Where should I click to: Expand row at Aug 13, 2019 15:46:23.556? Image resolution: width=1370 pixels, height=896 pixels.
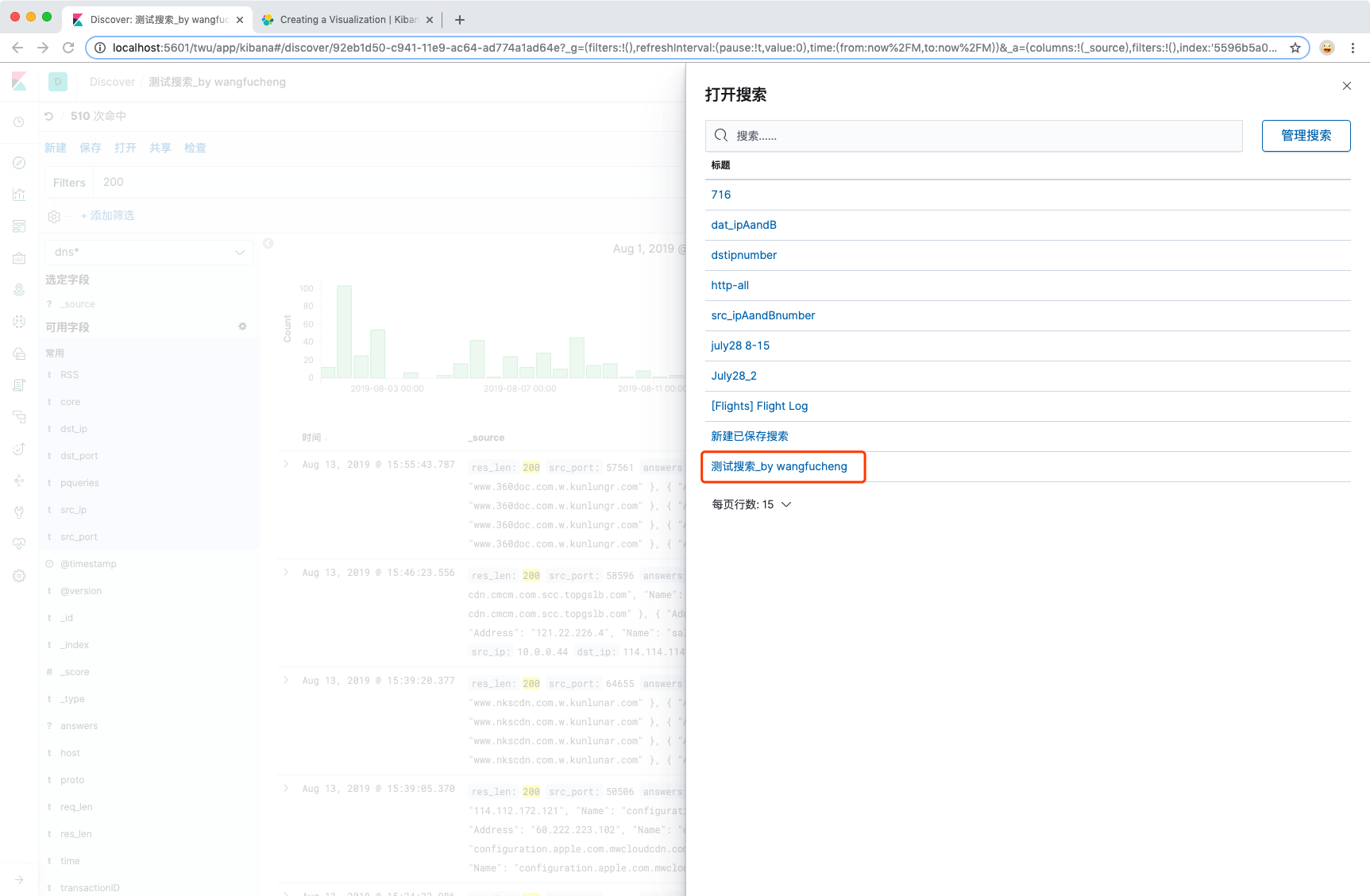(286, 572)
